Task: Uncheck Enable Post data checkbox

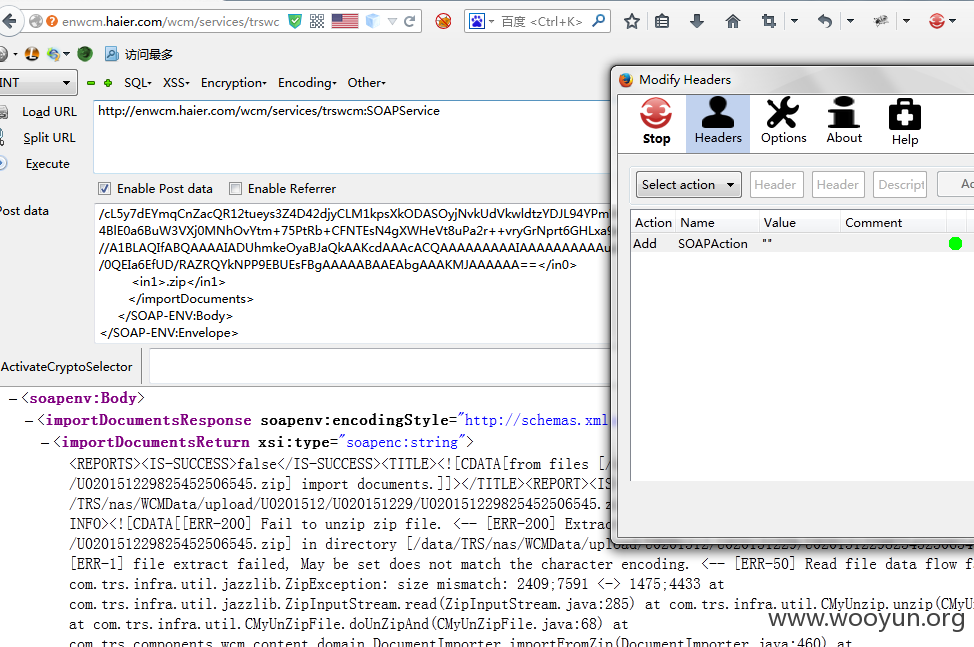Action: click(x=104, y=188)
